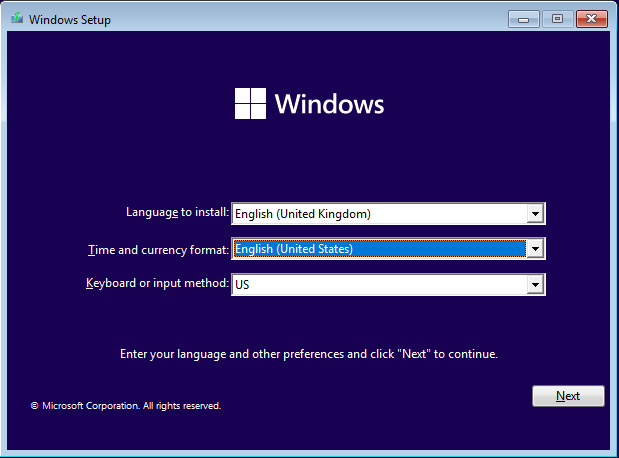Click the "Keyboard or input method" label
619x458 pixels.
coord(157,284)
